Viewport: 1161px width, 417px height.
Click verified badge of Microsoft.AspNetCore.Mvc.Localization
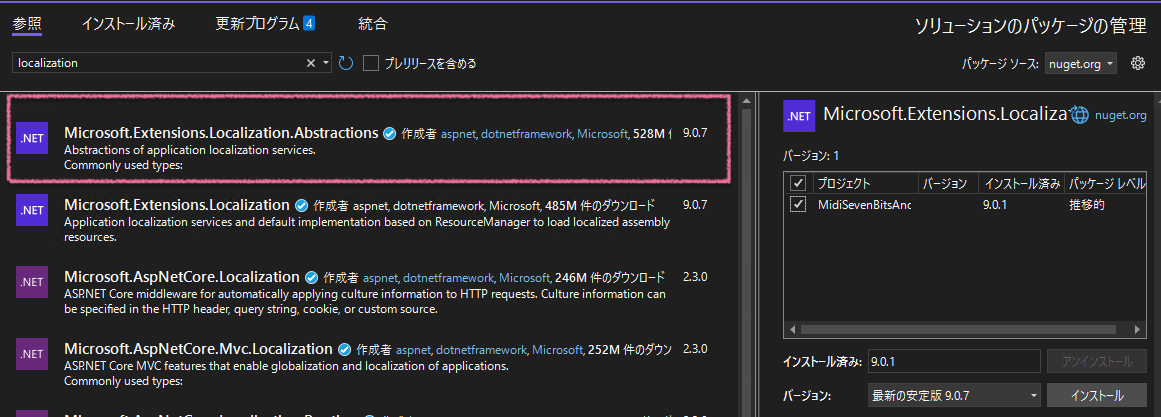pyautogui.click(x=344, y=349)
